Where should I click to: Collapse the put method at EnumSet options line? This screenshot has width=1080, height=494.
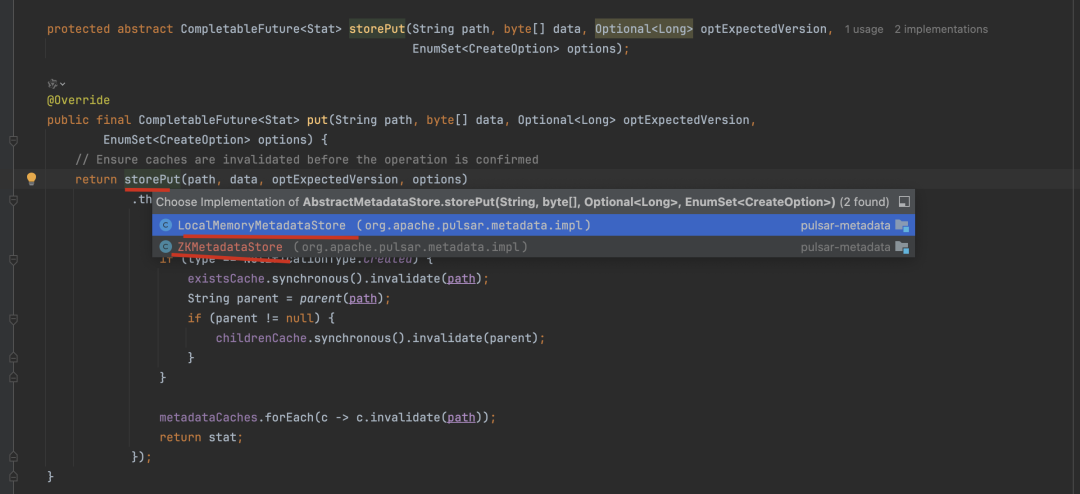(12, 140)
